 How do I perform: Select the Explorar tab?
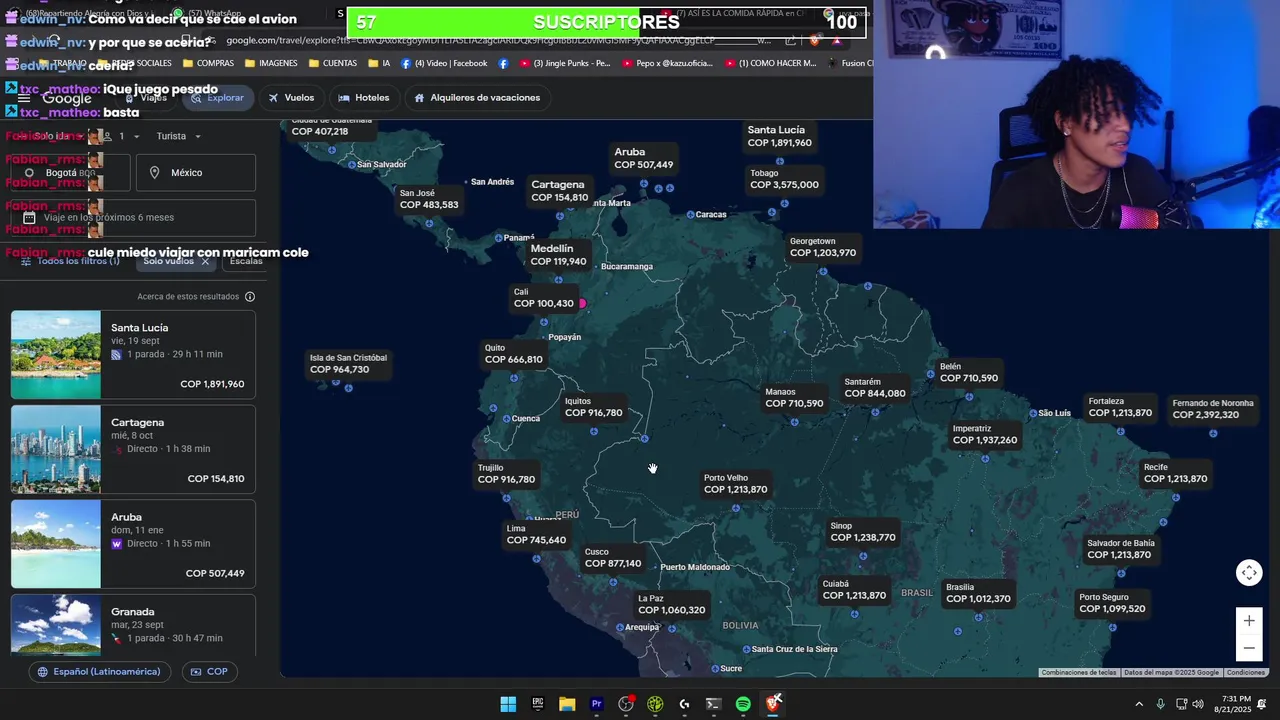click(x=217, y=98)
